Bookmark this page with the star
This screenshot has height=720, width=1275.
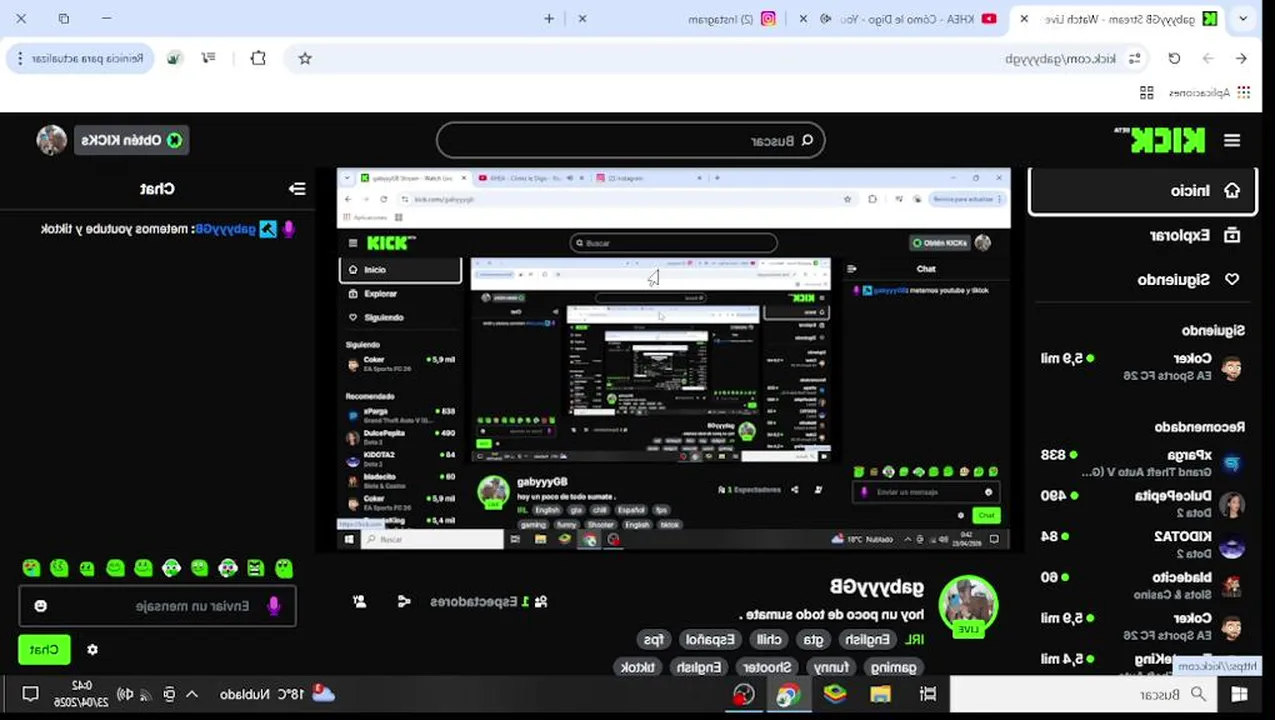click(305, 58)
